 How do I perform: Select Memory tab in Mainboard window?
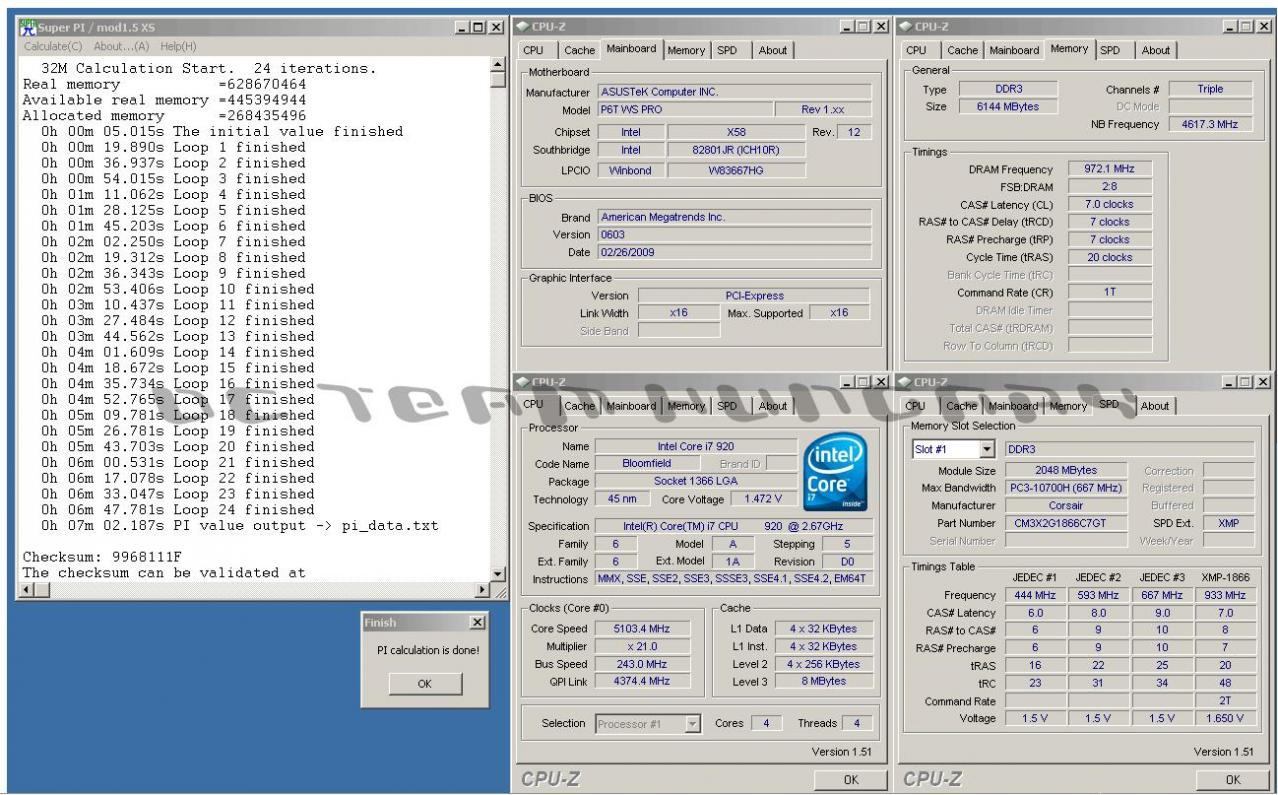pos(686,50)
